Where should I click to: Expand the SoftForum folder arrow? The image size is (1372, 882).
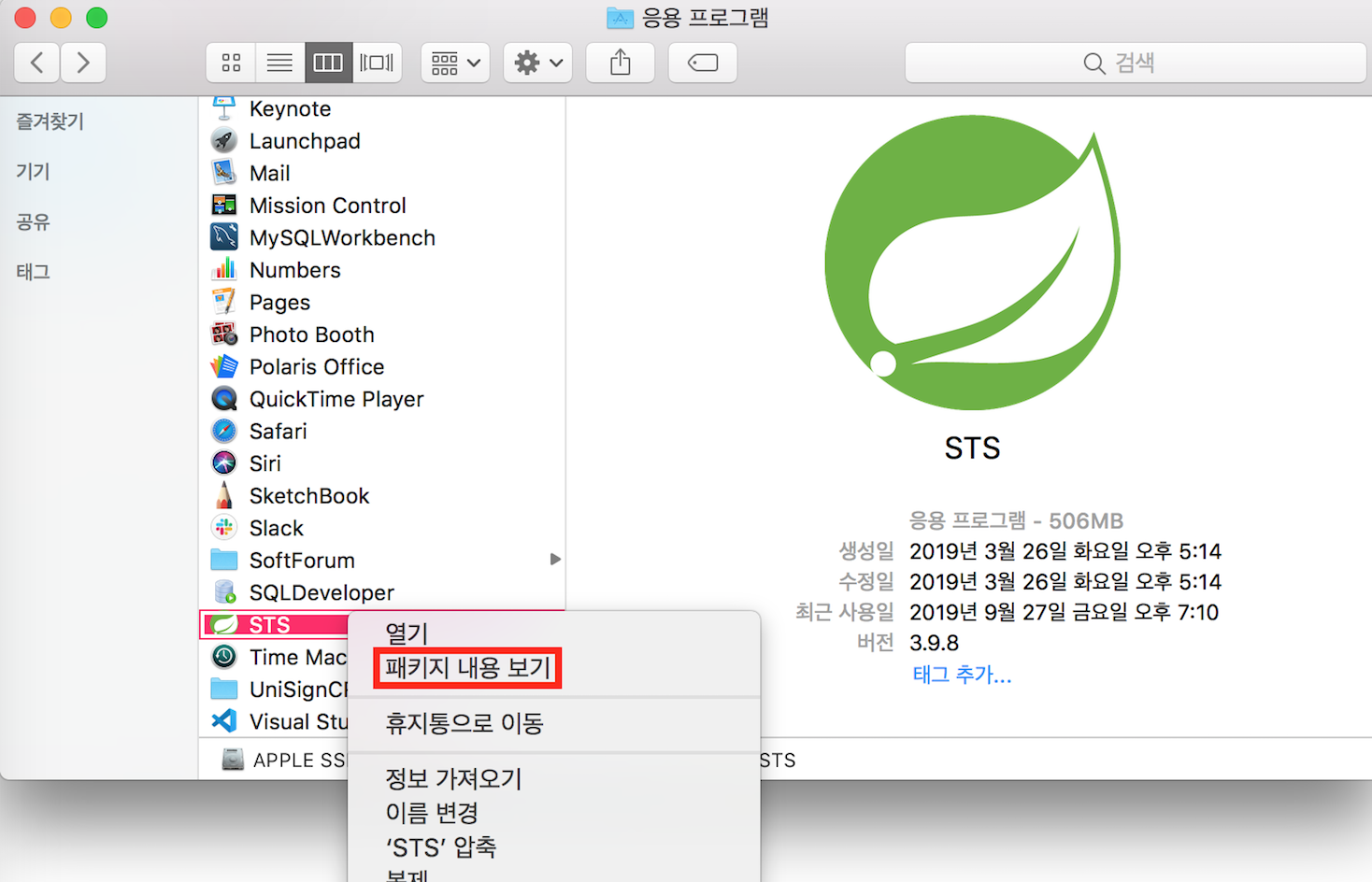[555, 560]
